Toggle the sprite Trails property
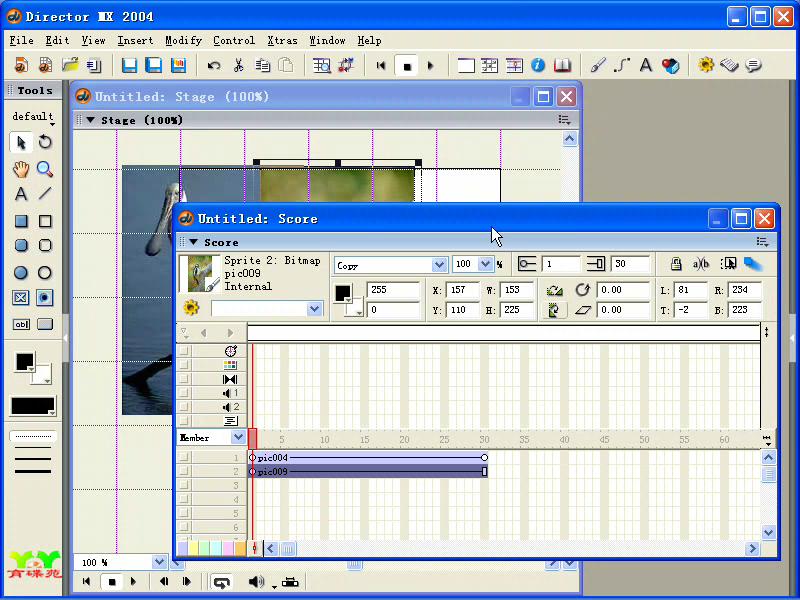This screenshot has height=600, width=800. 753,264
